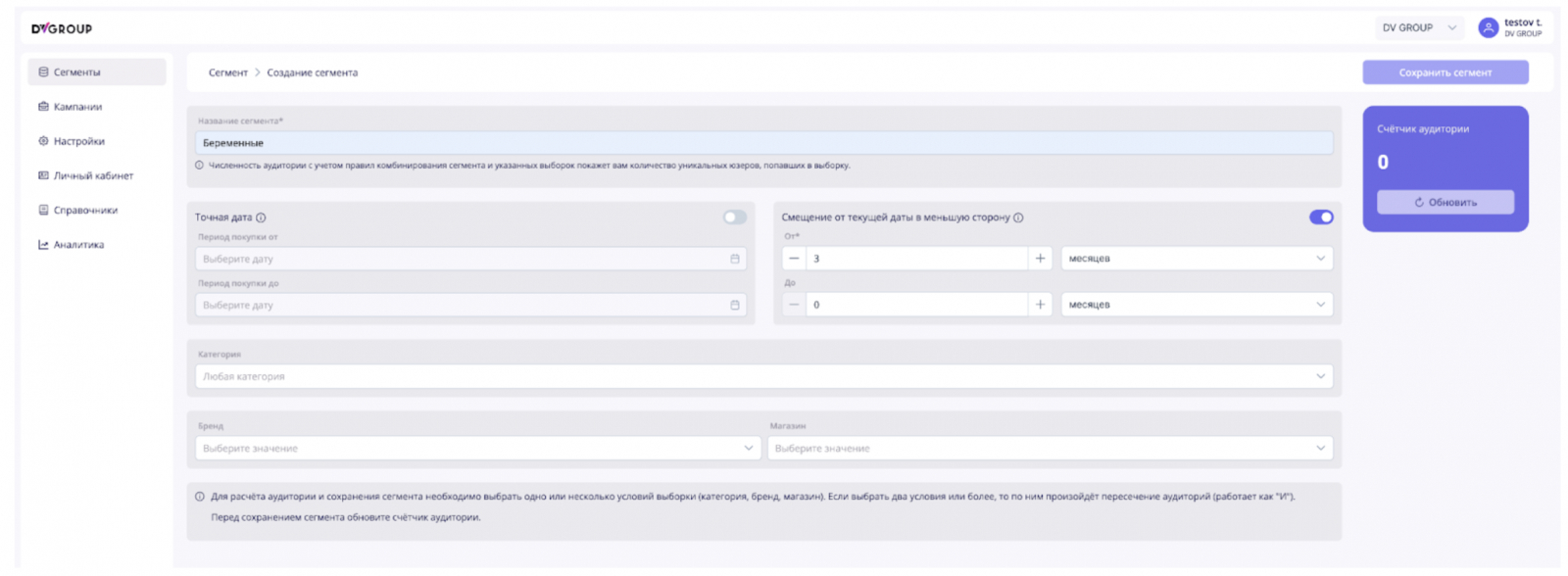Disable the Смещение от текущей даты toggle
1568x576 pixels.
point(1320,217)
